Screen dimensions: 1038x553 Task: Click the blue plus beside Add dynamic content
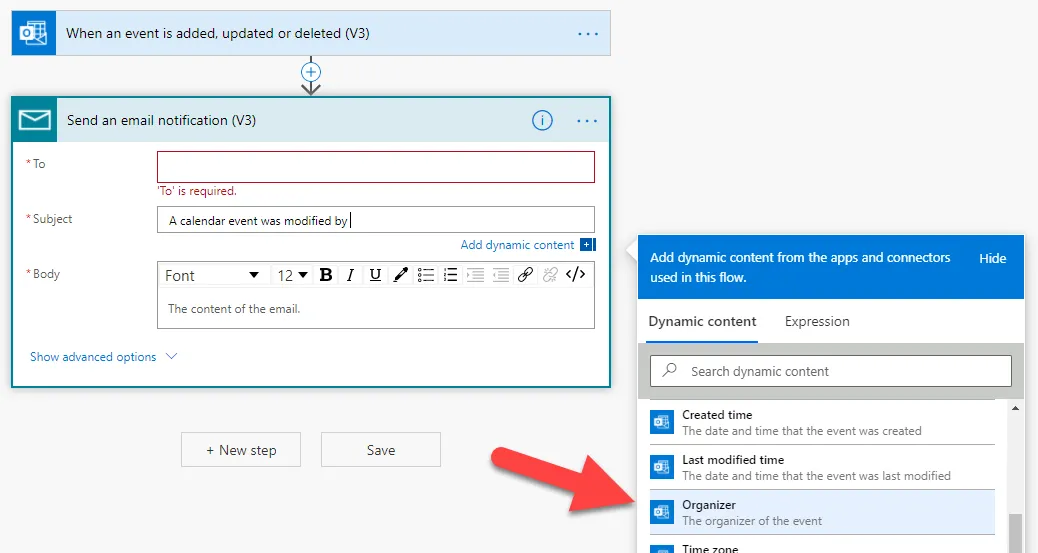(588, 244)
